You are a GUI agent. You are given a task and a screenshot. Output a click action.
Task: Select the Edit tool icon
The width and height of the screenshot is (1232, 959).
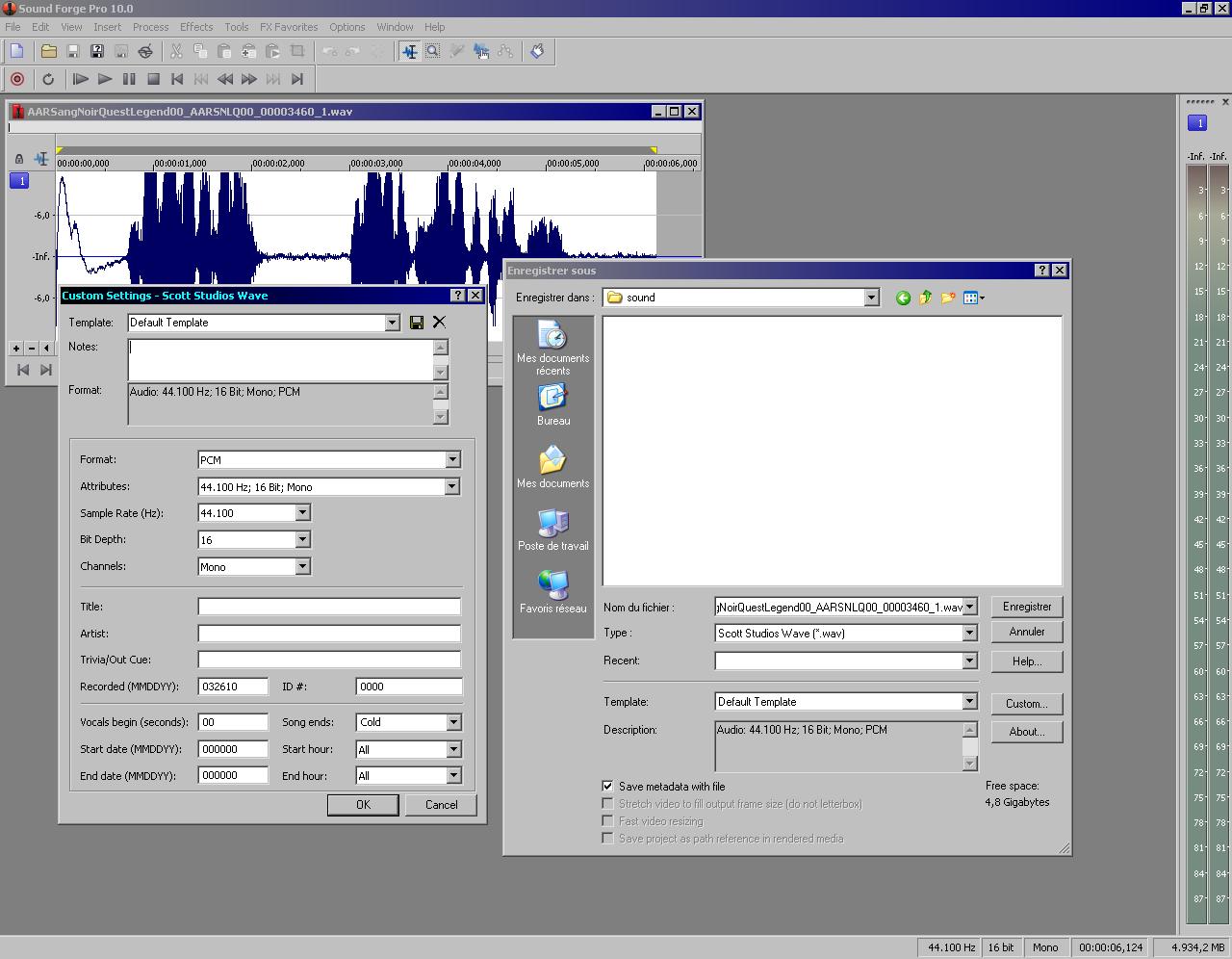tap(409, 51)
